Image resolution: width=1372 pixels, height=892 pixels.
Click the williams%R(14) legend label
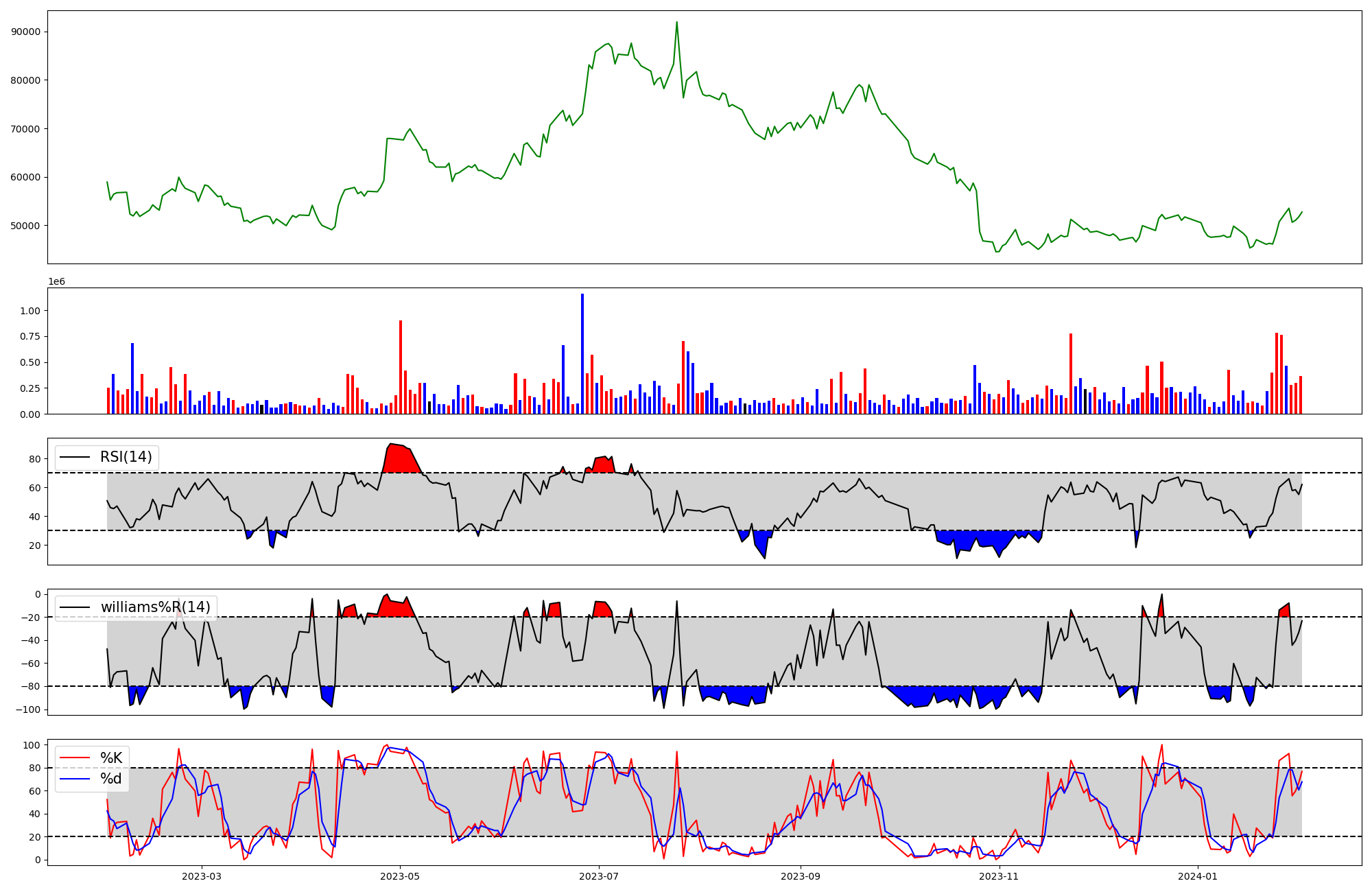pyautogui.click(x=155, y=607)
